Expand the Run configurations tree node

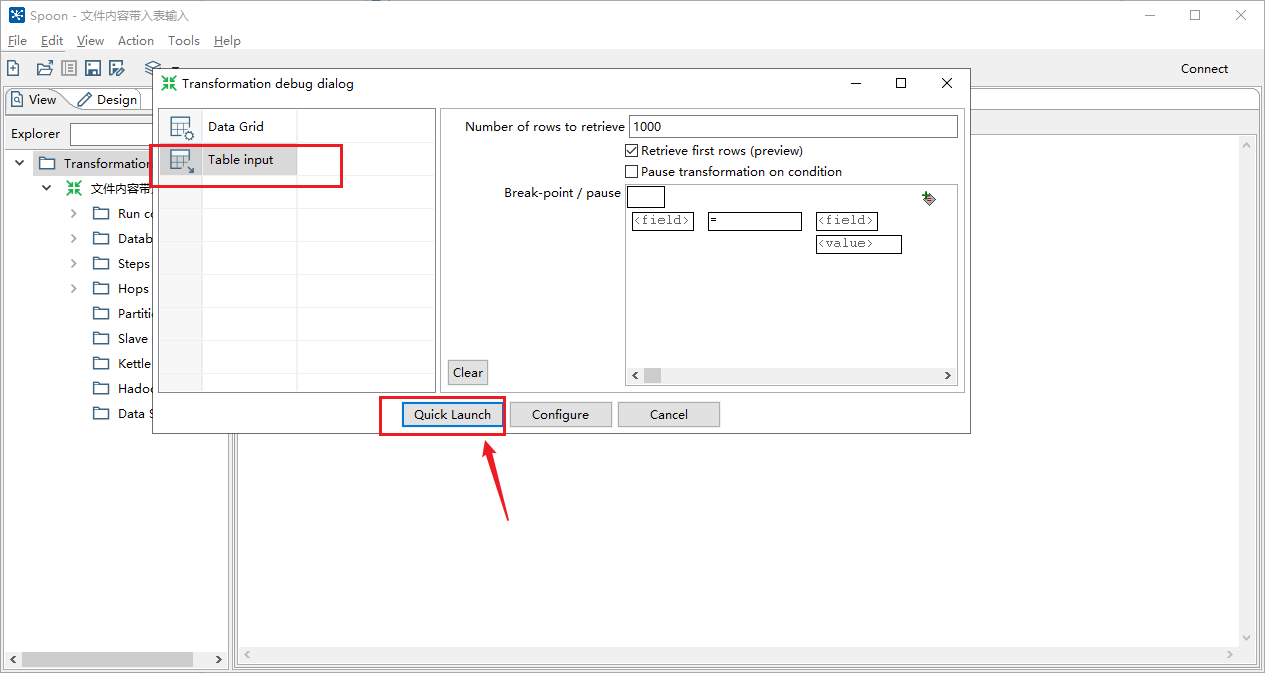[x=73, y=213]
